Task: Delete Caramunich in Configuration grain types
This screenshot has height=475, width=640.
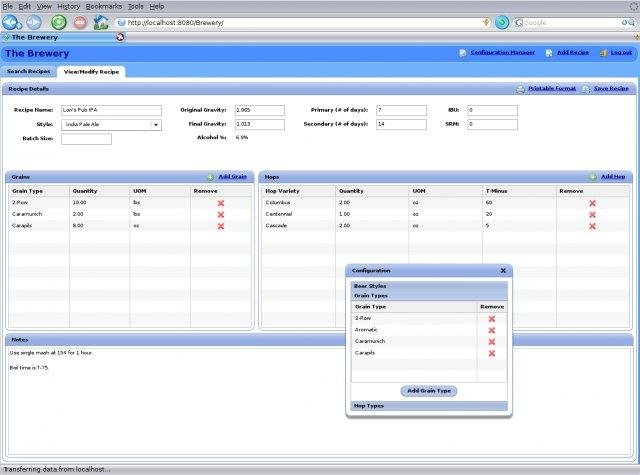Action: [x=491, y=342]
